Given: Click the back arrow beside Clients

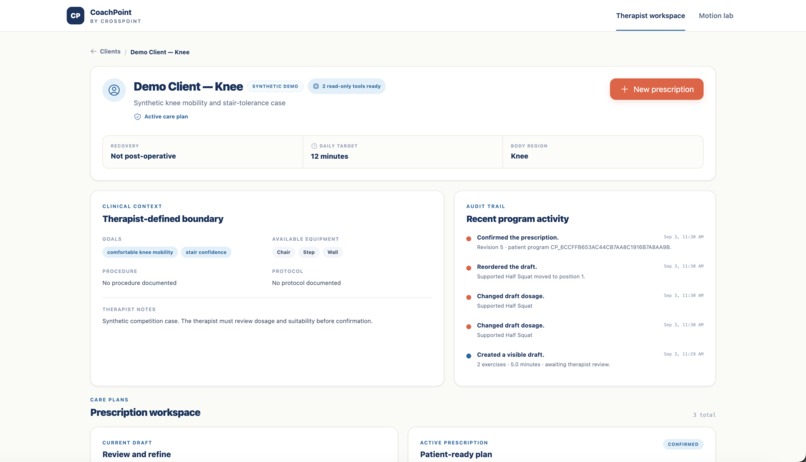Looking at the screenshot, I should point(93,51).
